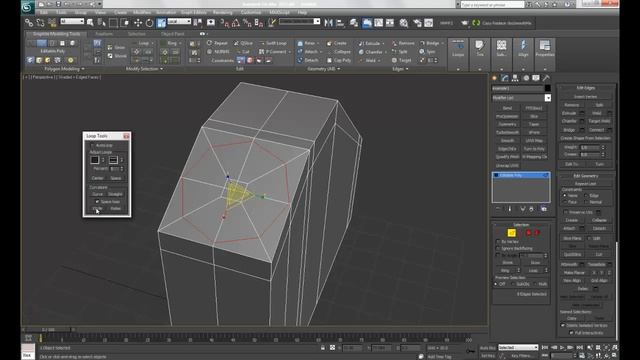Expand the Edges ribbon panel
The image size is (640, 360).
400,69
